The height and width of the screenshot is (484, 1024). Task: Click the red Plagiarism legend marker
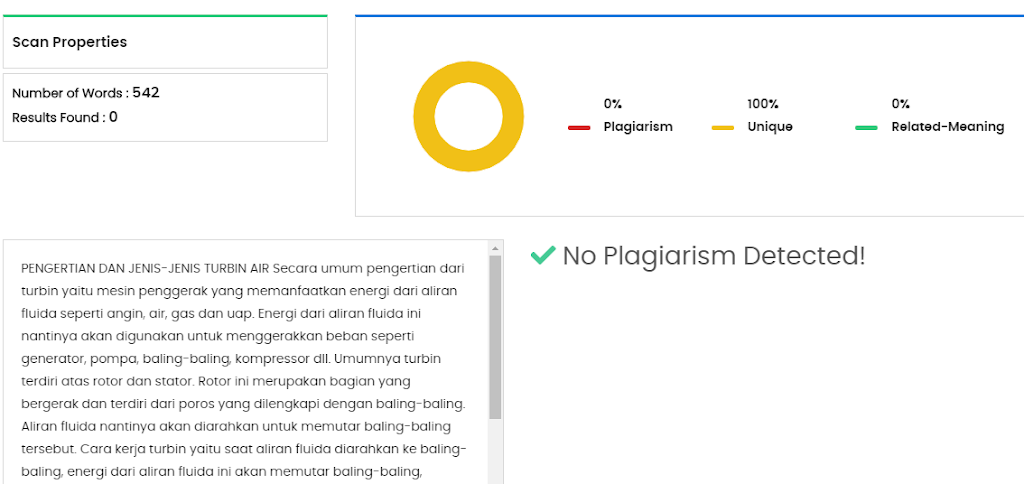point(579,128)
